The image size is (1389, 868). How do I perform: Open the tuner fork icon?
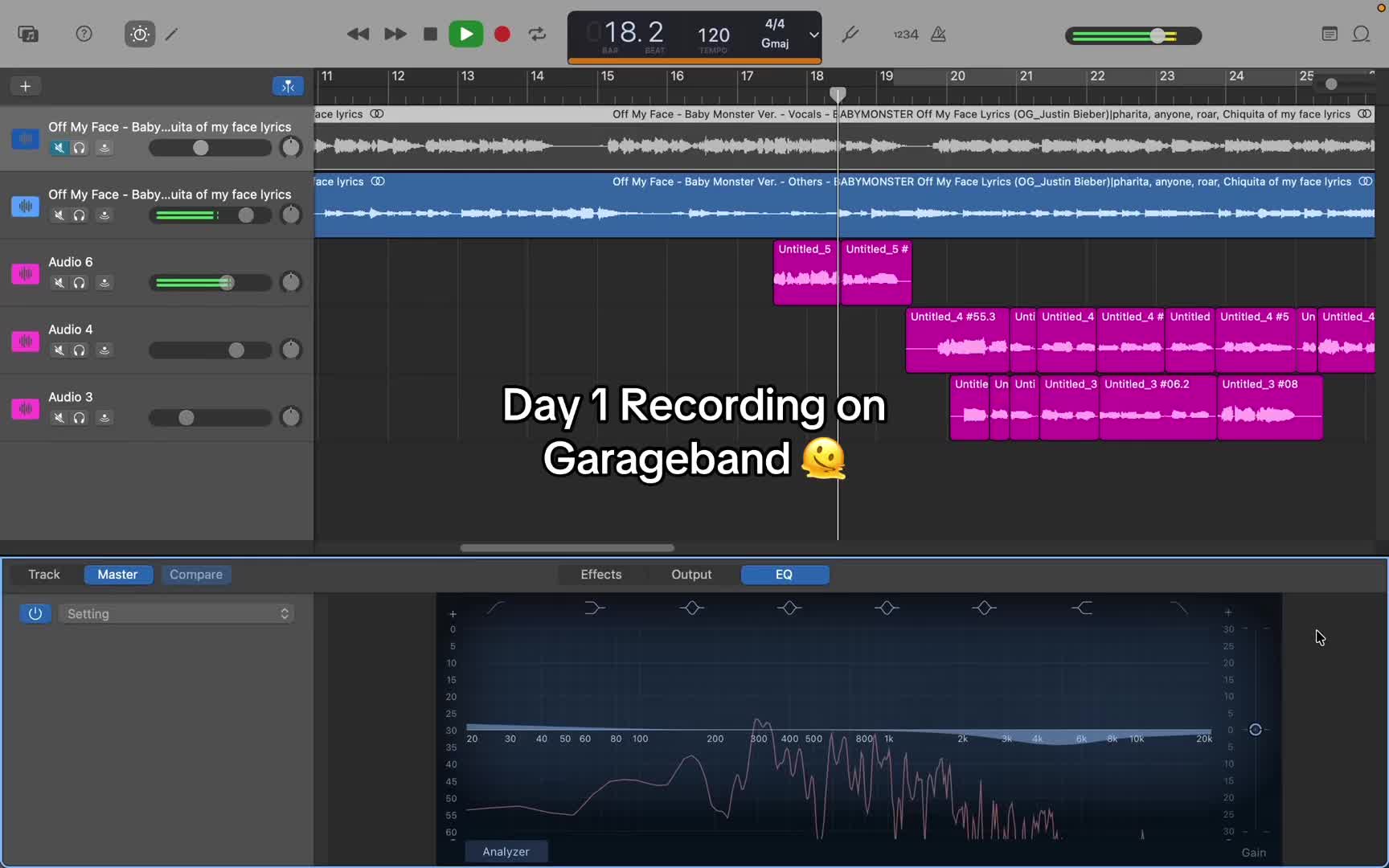[x=850, y=34]
